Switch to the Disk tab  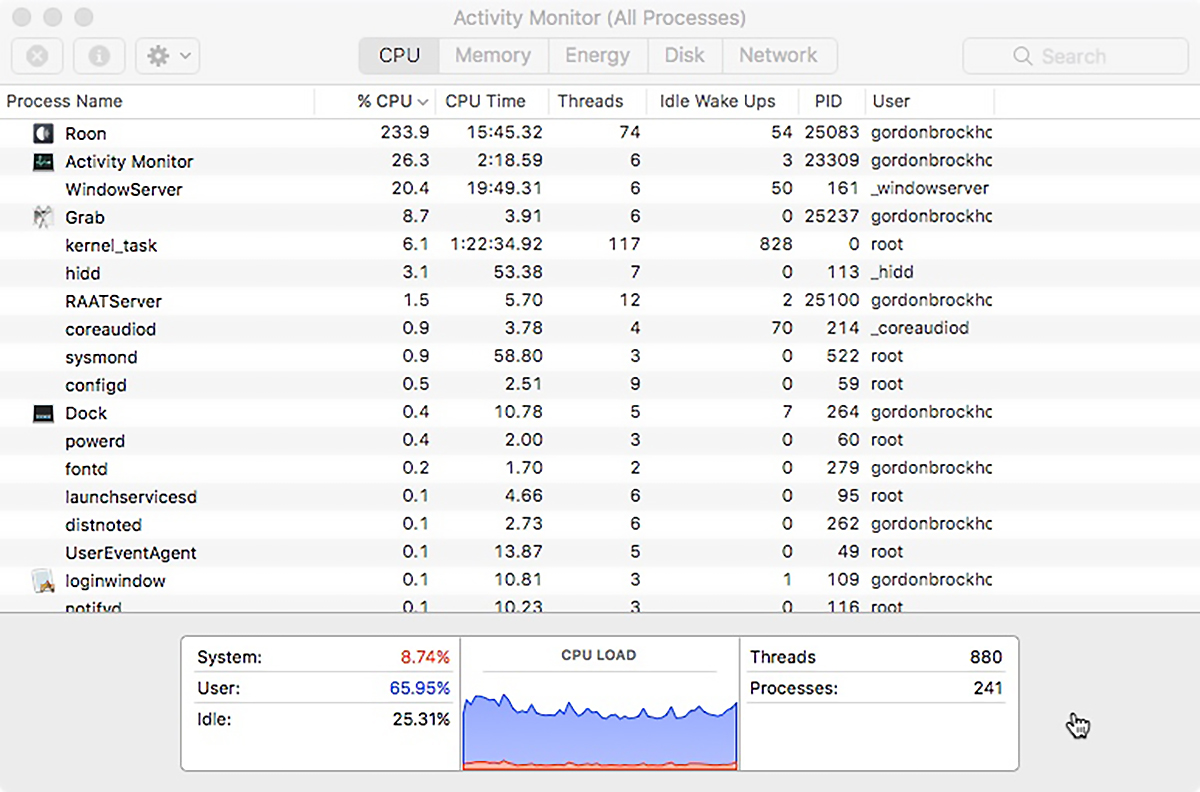pyautogui.click(x=684, y=56)
